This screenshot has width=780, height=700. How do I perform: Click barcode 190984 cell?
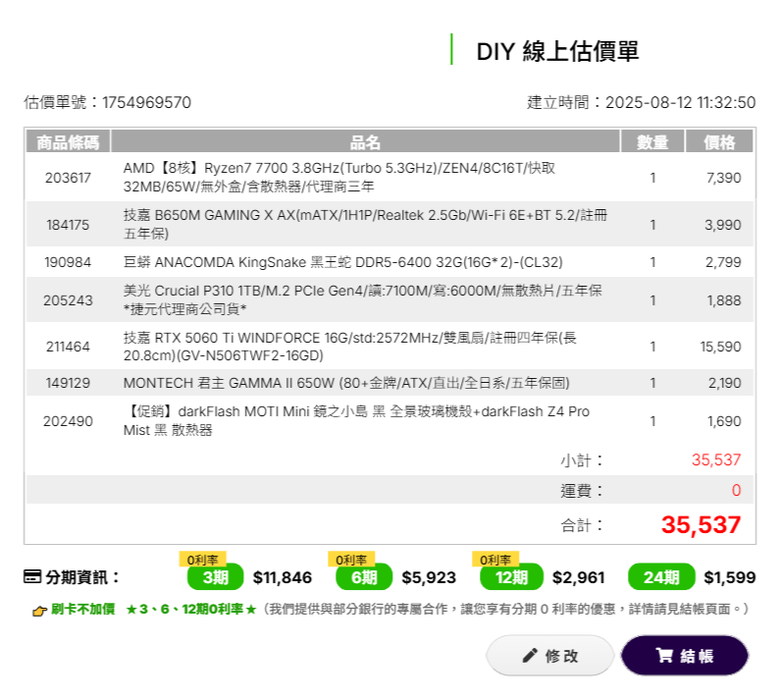(x=68, y=262)
